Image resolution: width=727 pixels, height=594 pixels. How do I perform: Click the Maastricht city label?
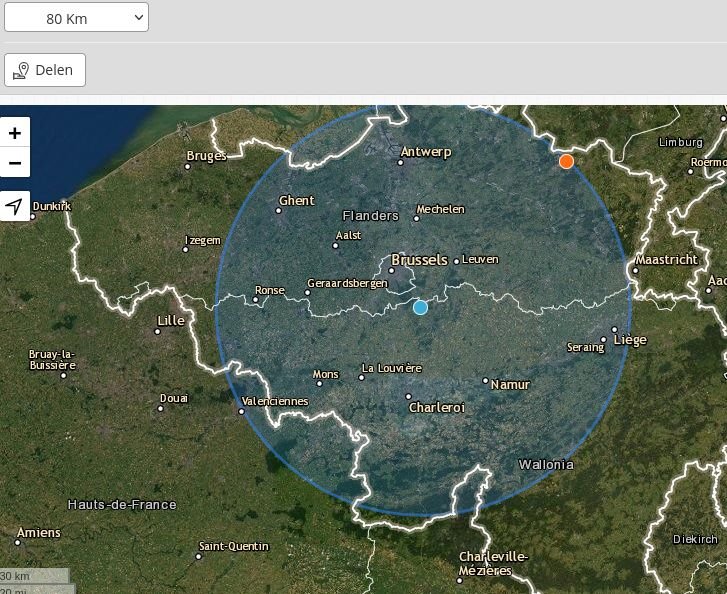pyautogui.click(x=666, y=260)
